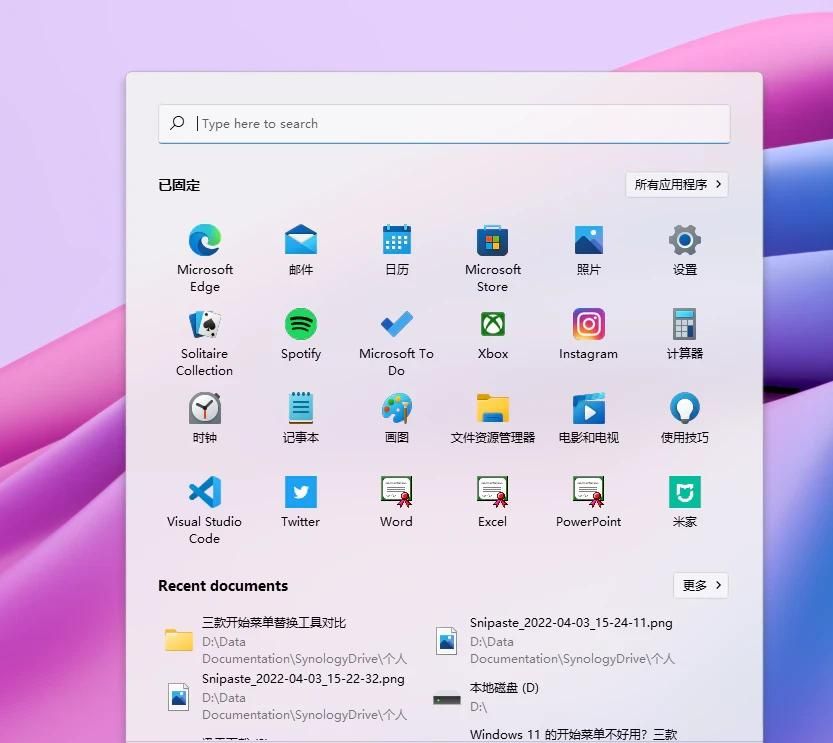Expand 所有应用程序 list
Viewport: 833px width, 743px height.
coord(677,184)
